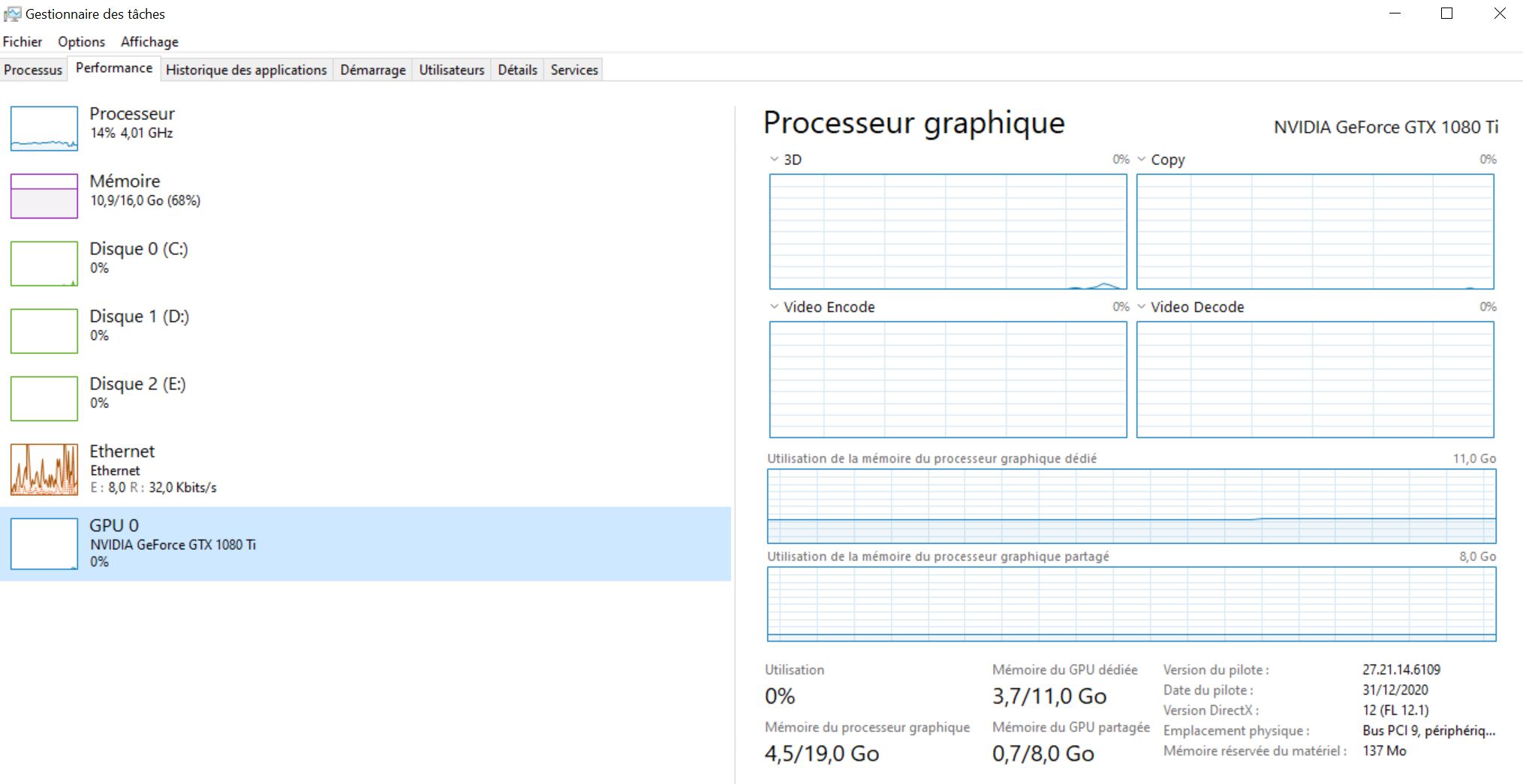This screenshot has height=784, width=1523.
Task: Open the Video Decode engine dropdown
Action: [x=1141, y=307]
